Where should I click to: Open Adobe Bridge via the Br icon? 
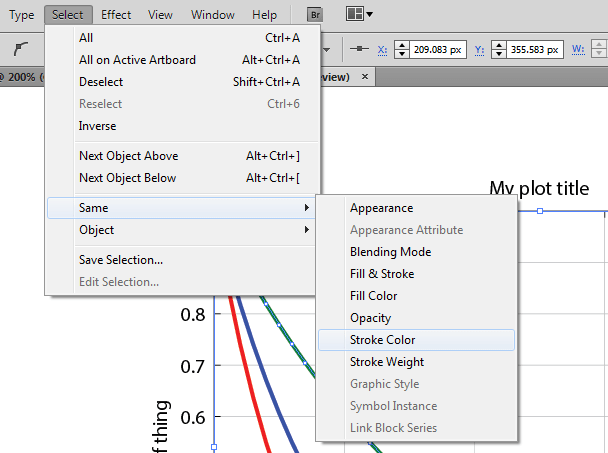[x=314, y=15]
